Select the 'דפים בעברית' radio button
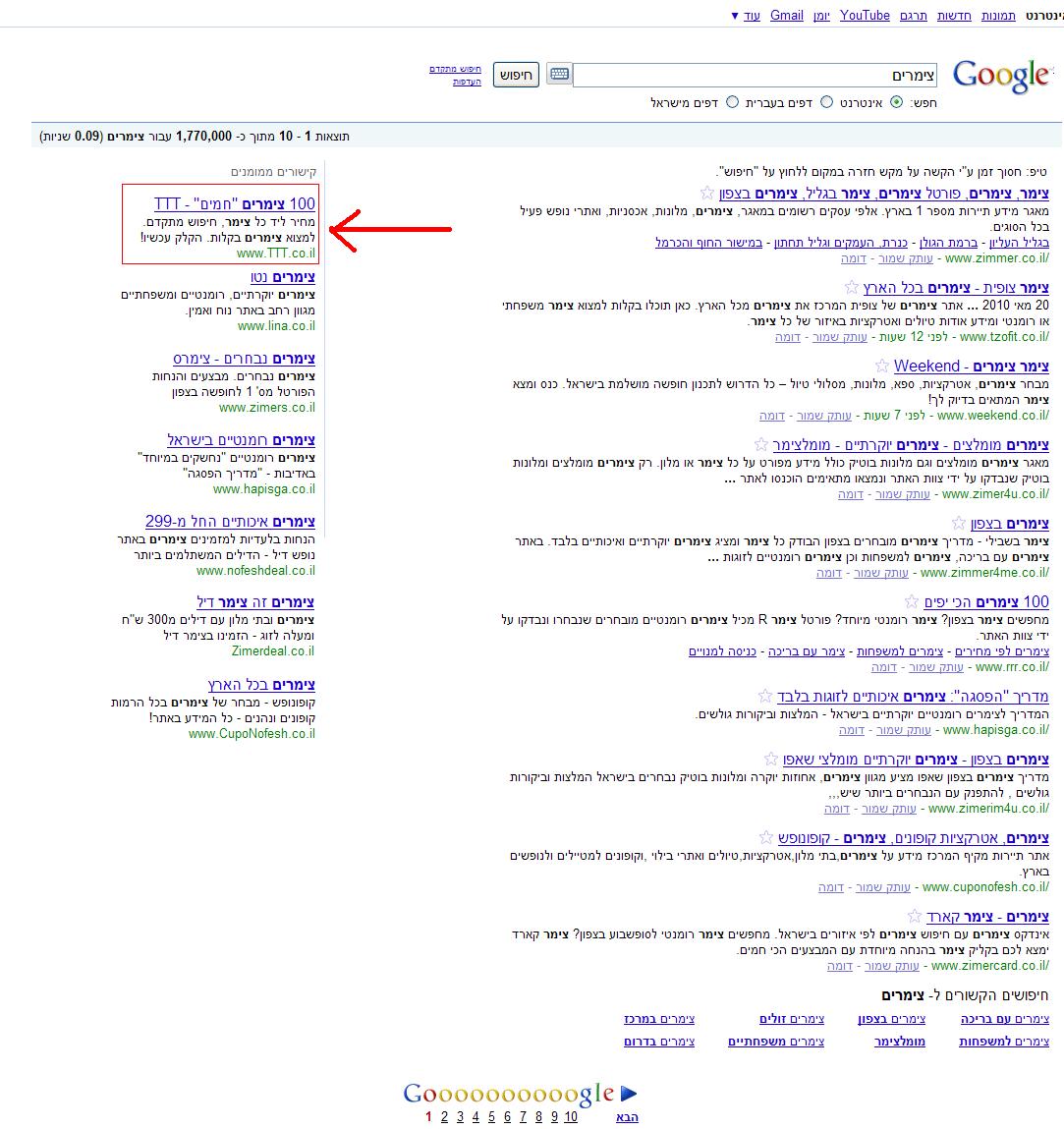 click(826, 101)
